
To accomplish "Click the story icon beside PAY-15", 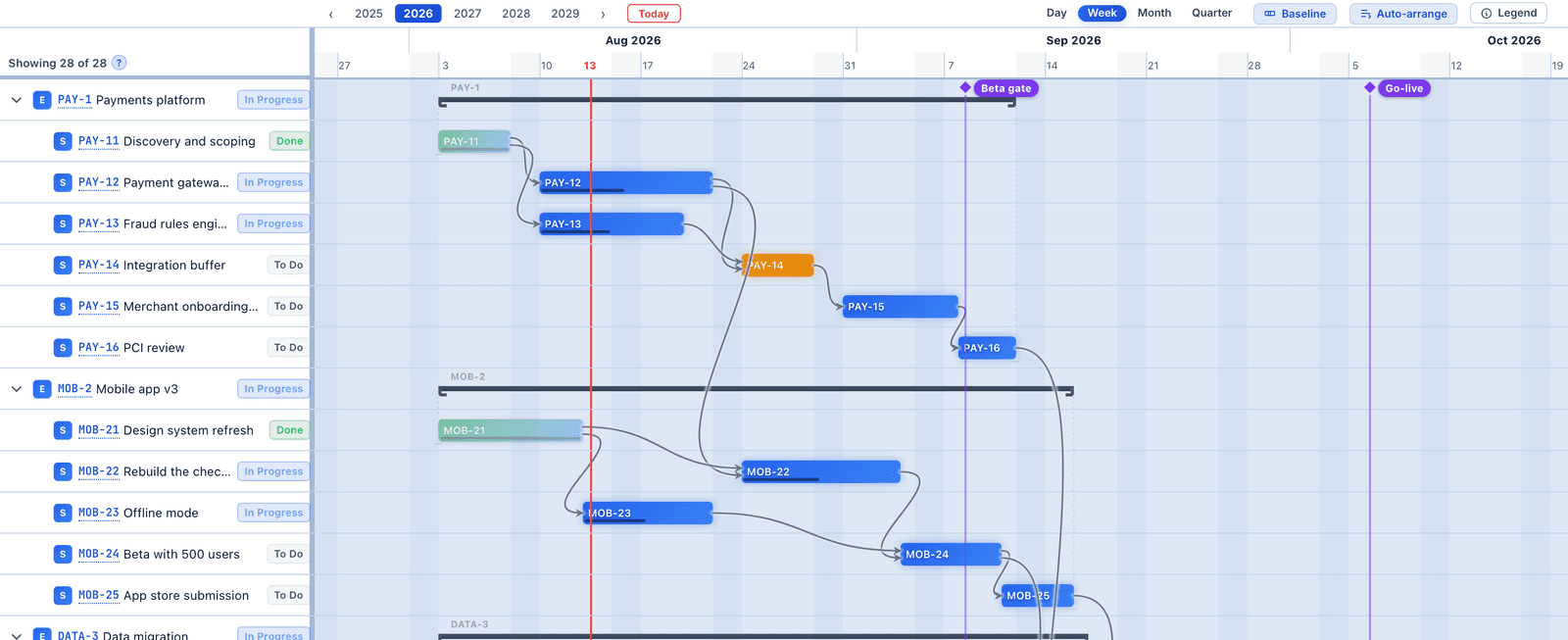I will (63, 306).
